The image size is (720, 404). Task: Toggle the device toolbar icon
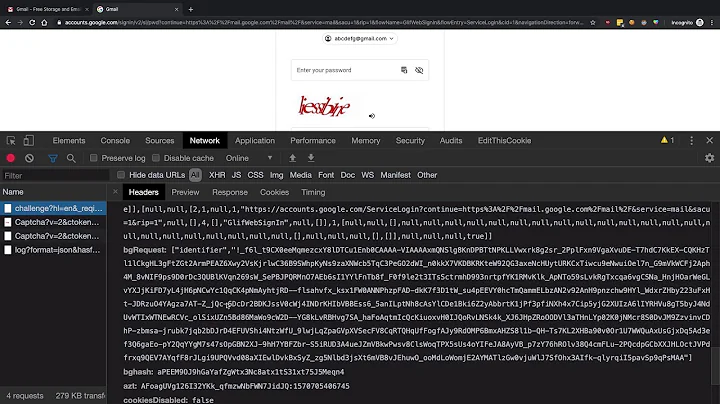[28, 140]
